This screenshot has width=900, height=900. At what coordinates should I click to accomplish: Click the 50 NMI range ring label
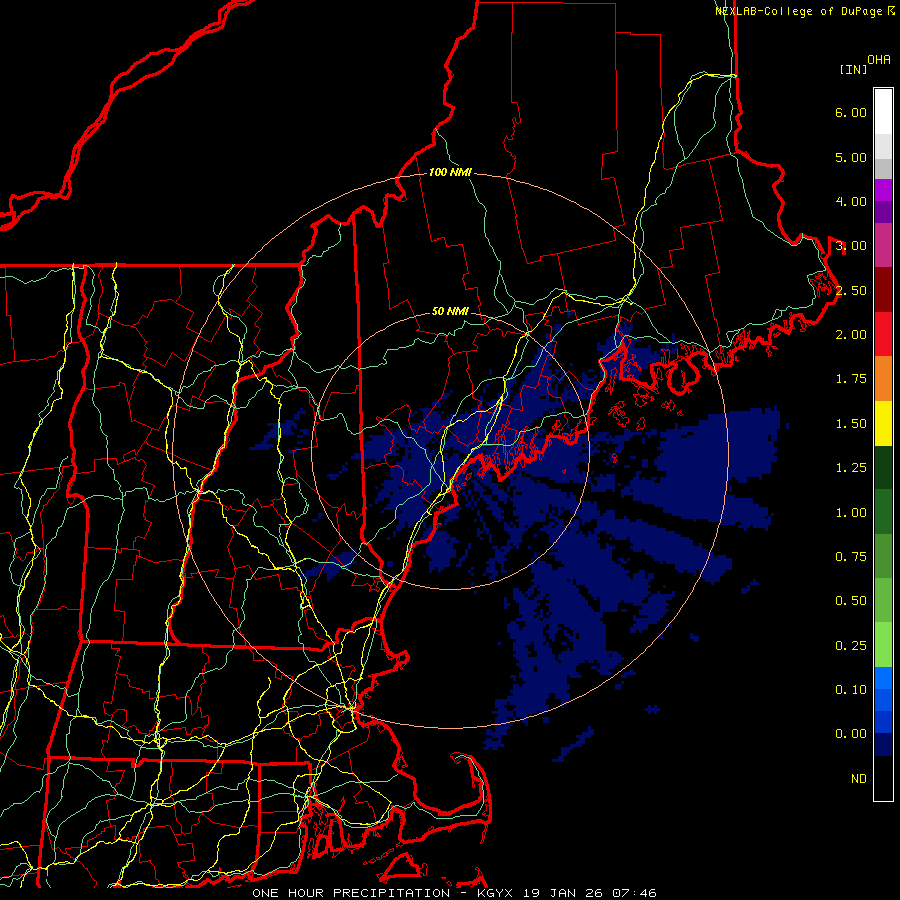click(x=450, y=311)
